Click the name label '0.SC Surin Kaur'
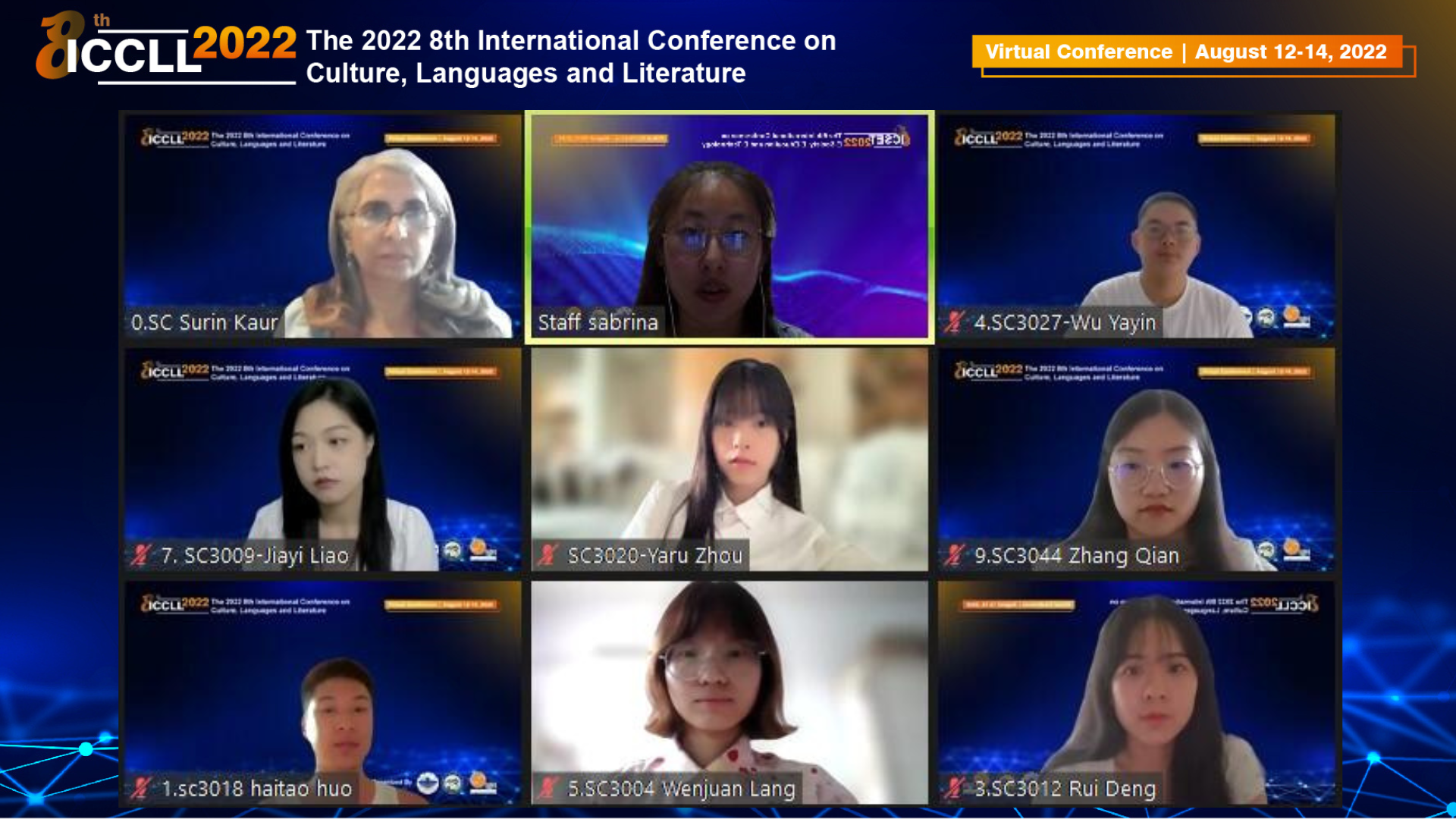The image size is (1456, 819). click(x=205, y=323)
